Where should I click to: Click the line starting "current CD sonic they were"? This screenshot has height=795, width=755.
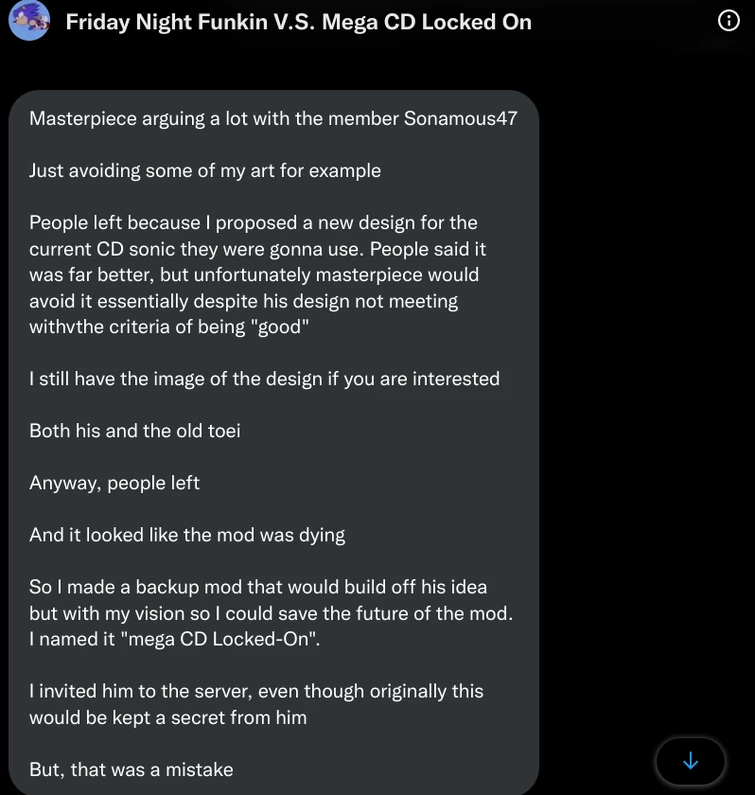tap(257, 248)
